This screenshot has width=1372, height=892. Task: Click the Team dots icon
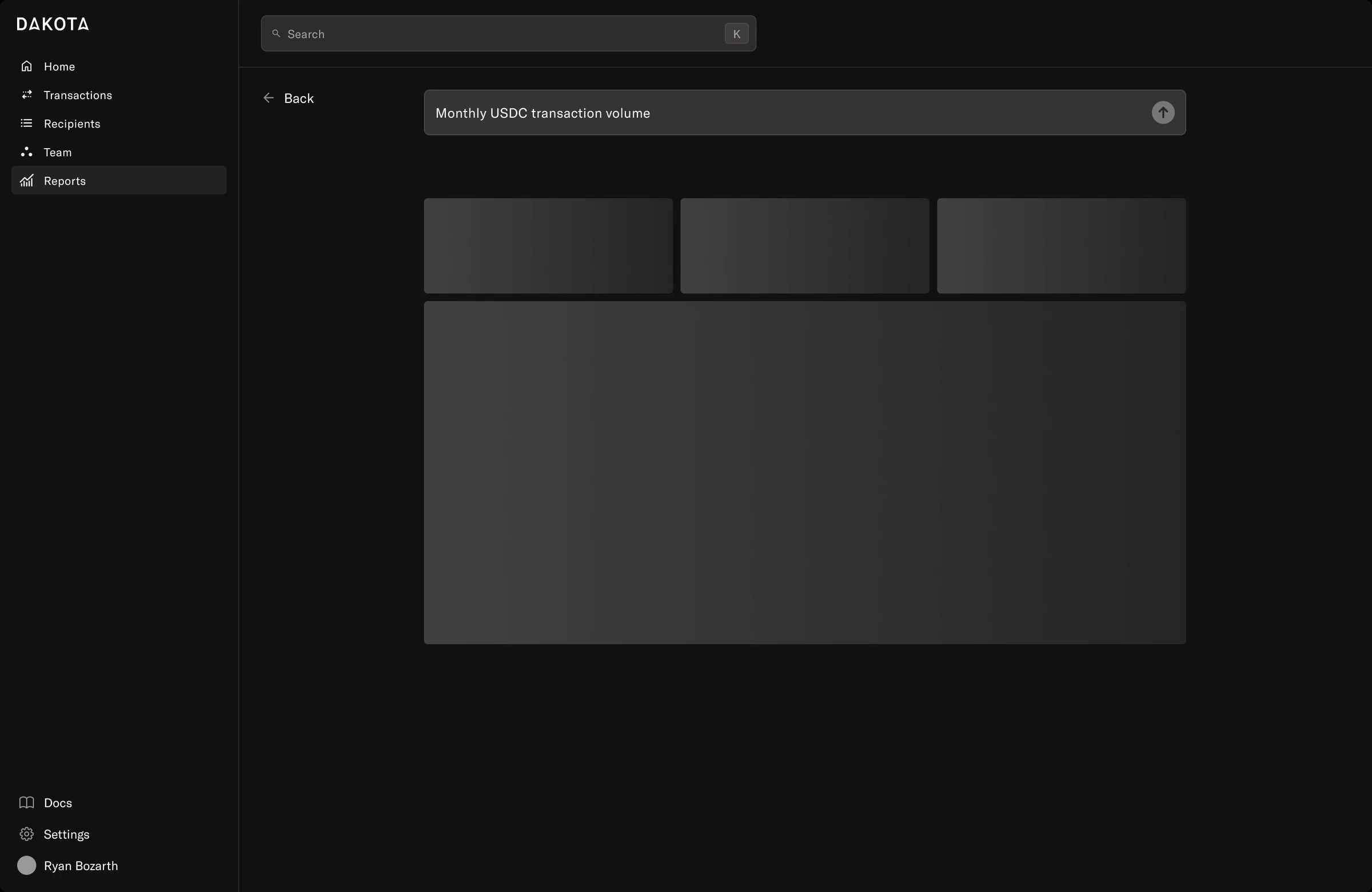pyautogui.click(x=26, y=152)
